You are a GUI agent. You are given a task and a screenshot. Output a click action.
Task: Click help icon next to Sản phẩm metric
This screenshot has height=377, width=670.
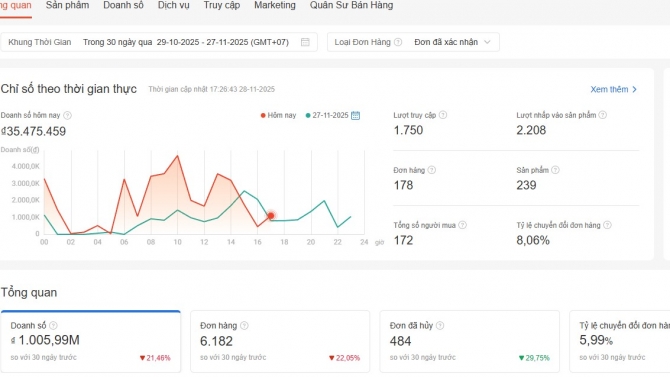click(555, 170)
